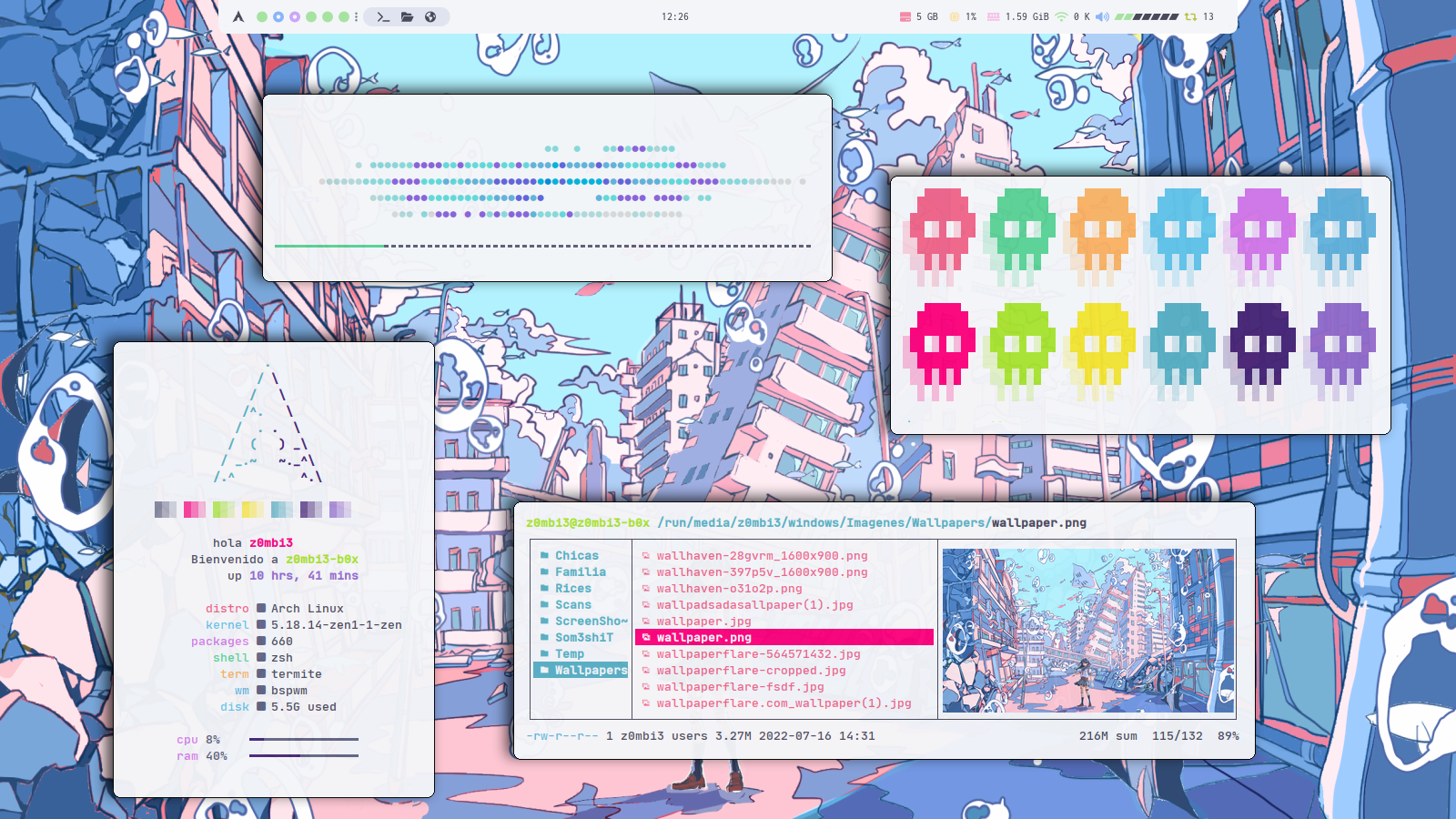Click the -rw-r--r-- permissions in ranger status

click(562, 735)
